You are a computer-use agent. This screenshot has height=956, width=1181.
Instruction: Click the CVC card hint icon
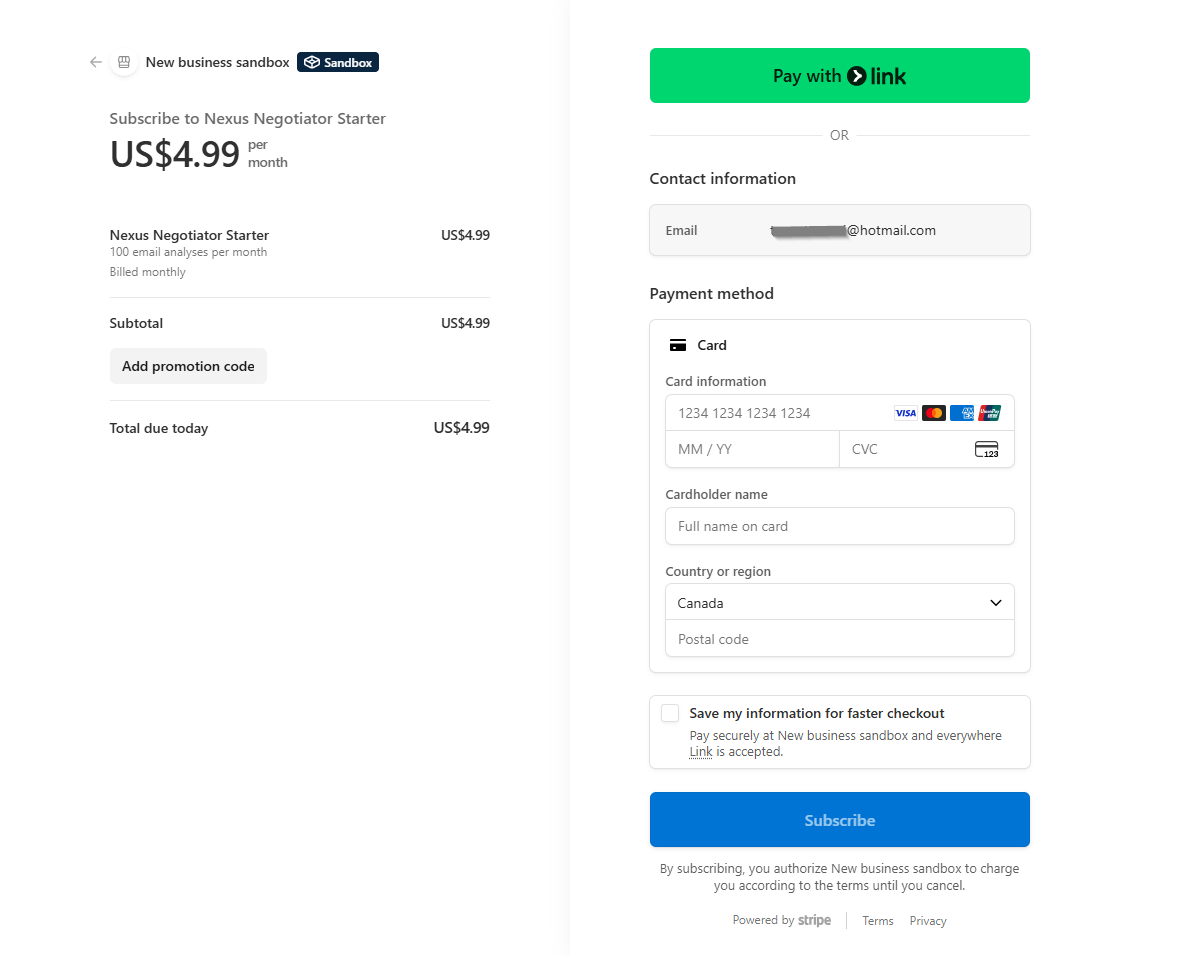pyautogui.click(x=986, y=449)
